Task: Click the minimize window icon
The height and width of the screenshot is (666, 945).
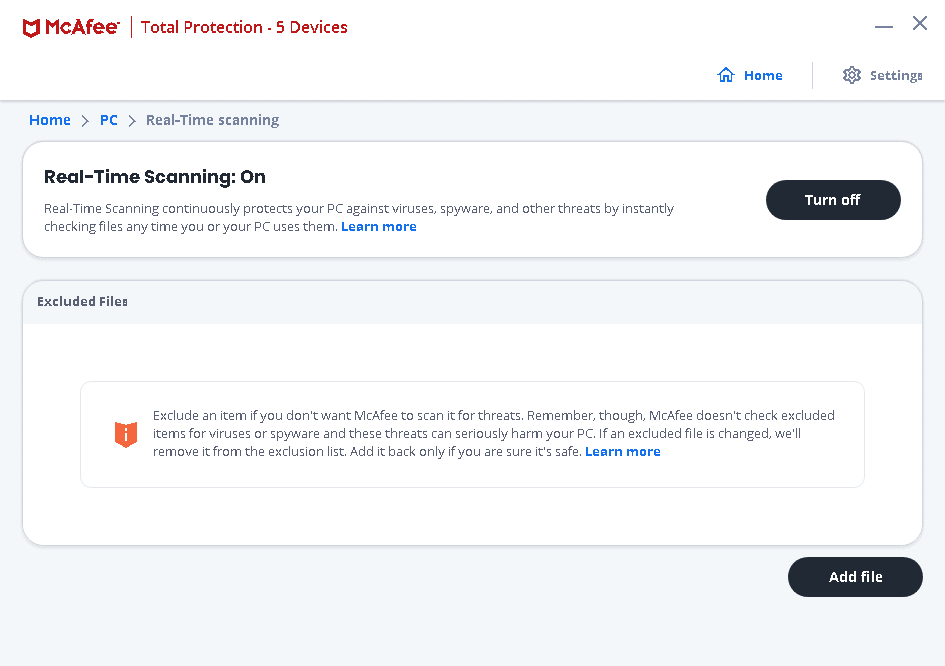Action: [884, 23]
